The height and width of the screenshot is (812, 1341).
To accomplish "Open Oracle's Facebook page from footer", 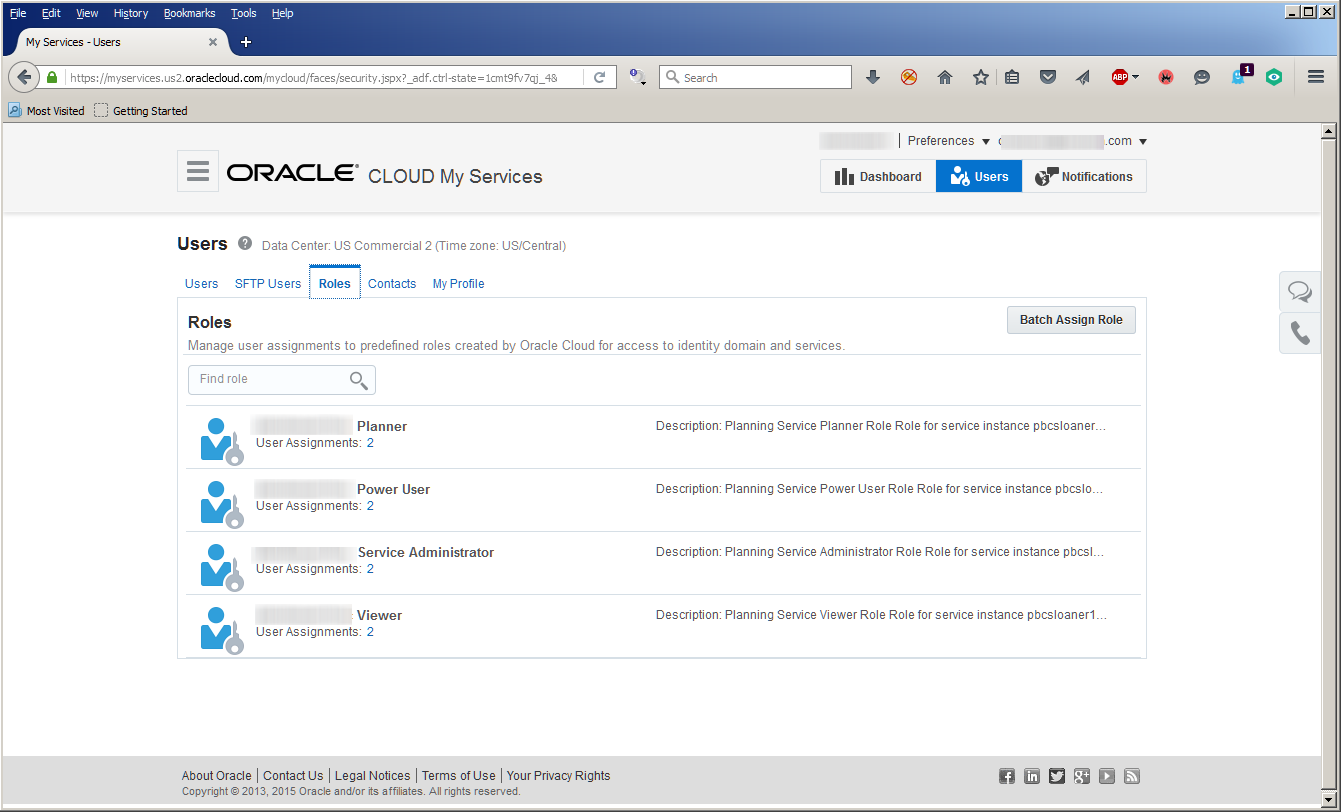I will 1007,776.
